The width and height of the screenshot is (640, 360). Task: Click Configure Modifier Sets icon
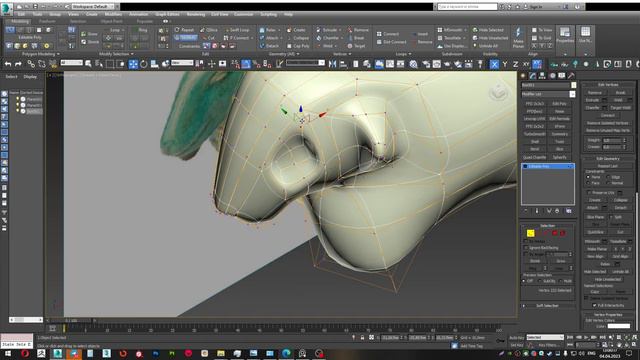[569, 211]
